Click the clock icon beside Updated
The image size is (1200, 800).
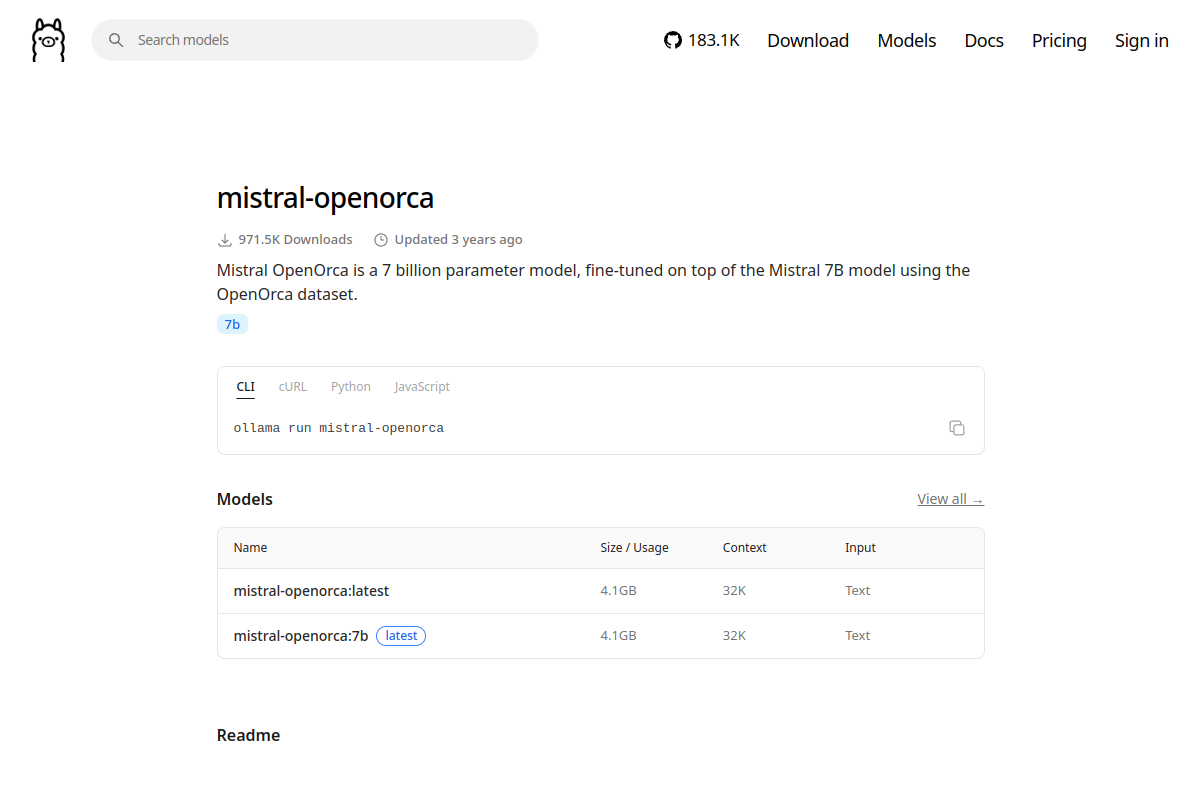380,240
